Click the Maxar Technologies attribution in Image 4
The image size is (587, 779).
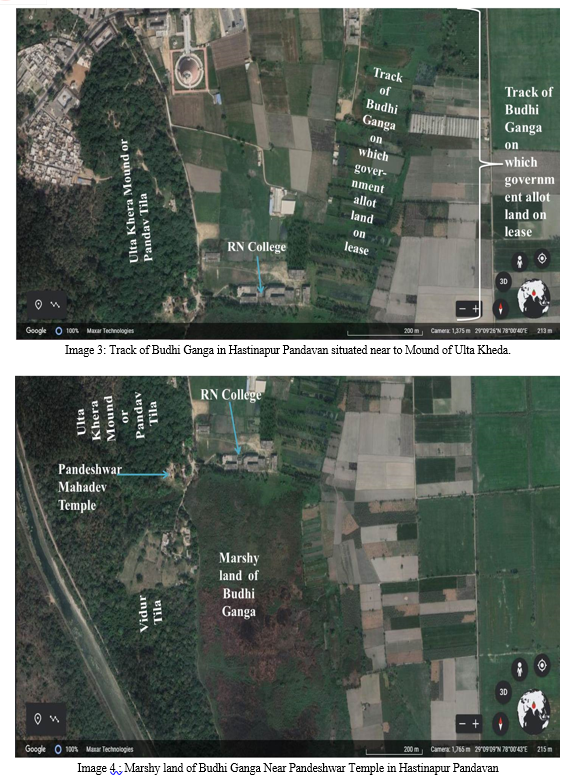tap(110, 749)
